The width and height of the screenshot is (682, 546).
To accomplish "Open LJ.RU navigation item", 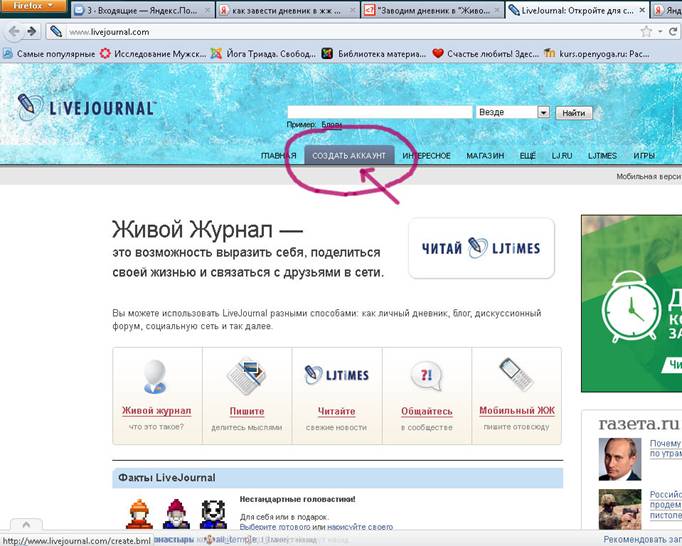I will pos(562,156).
